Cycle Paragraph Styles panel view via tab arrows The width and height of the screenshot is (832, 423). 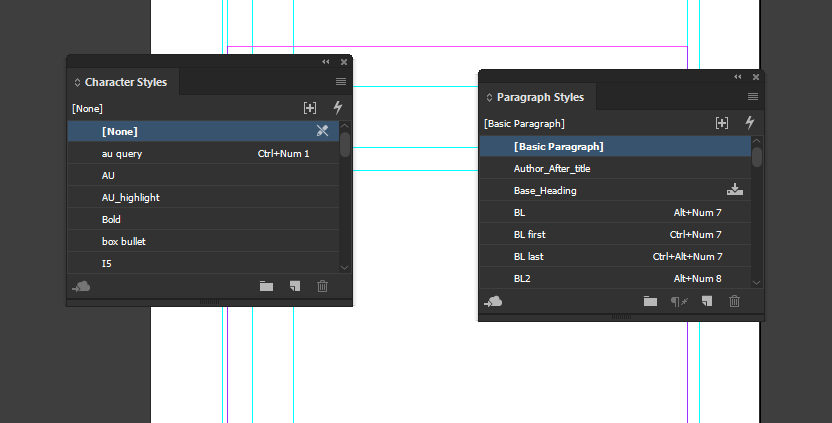pos(489,98)
